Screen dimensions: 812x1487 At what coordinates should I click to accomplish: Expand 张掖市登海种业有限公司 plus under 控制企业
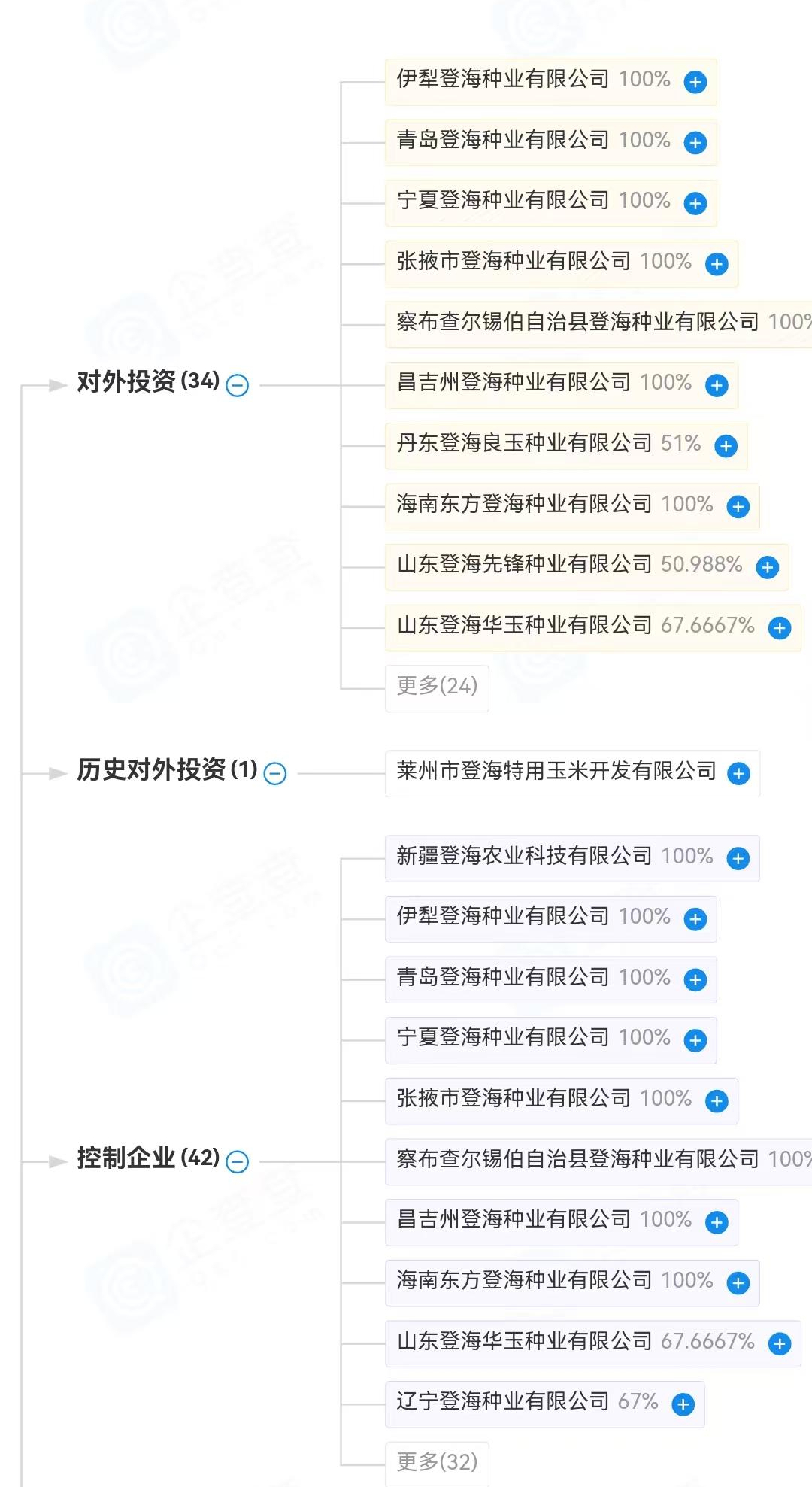(717, 1101)
